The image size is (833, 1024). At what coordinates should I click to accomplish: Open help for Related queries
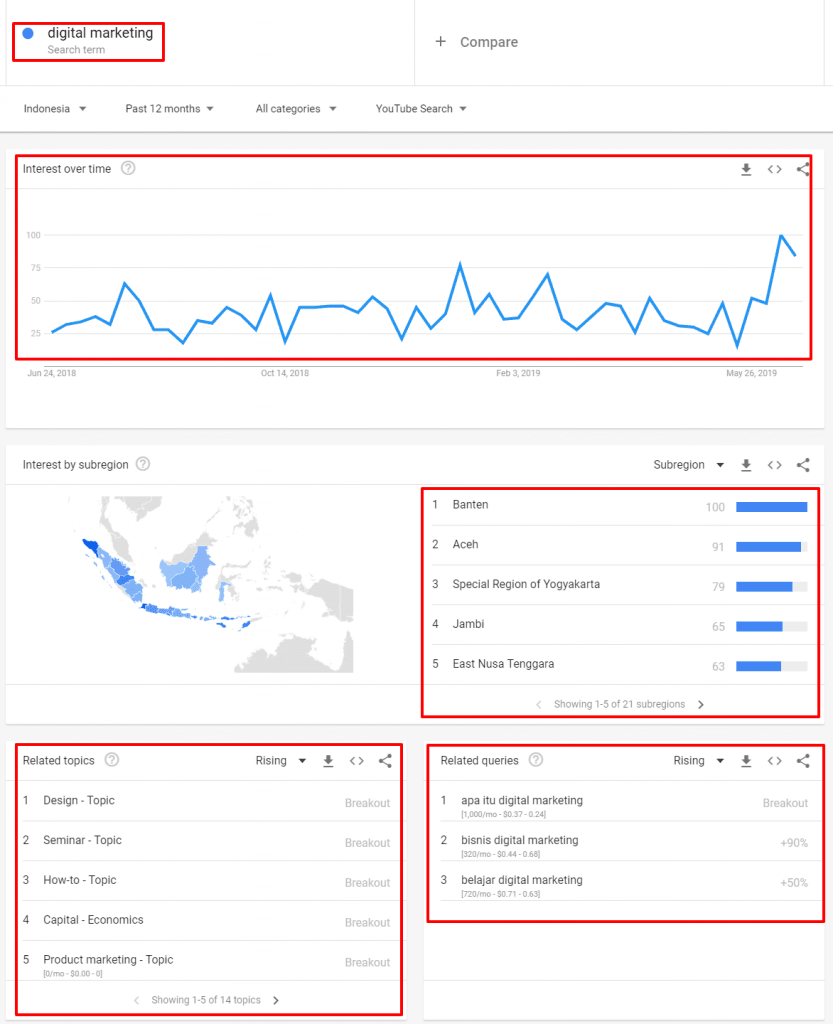[536, 760]
